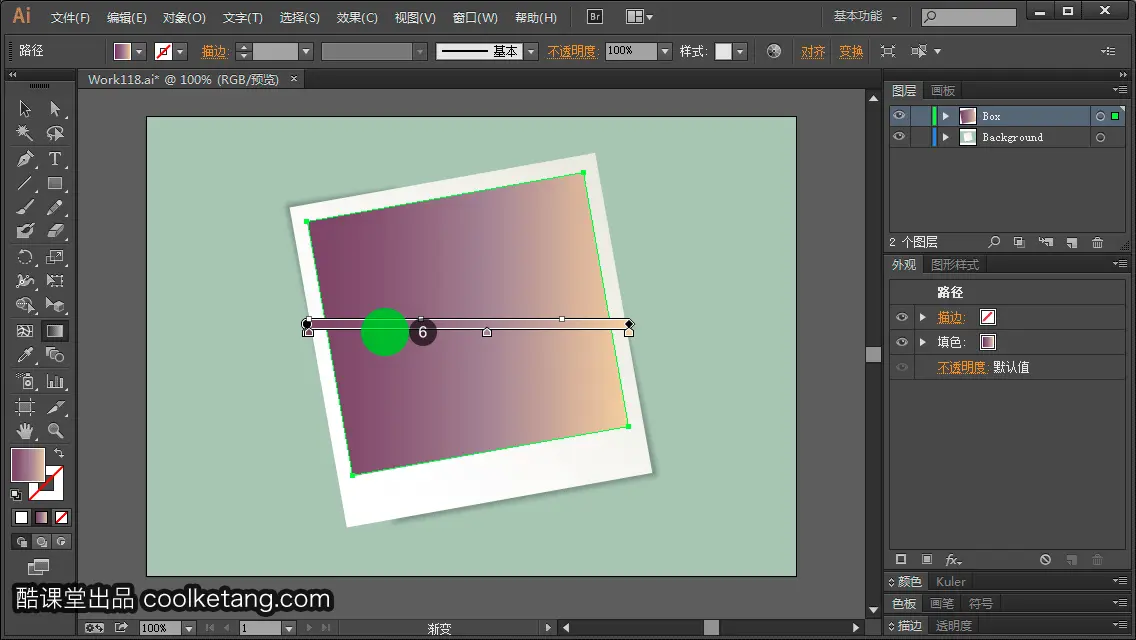Screen dimensions: 1136x640
Task: Expand the Box layer
Action: click(x=945, y=116)
